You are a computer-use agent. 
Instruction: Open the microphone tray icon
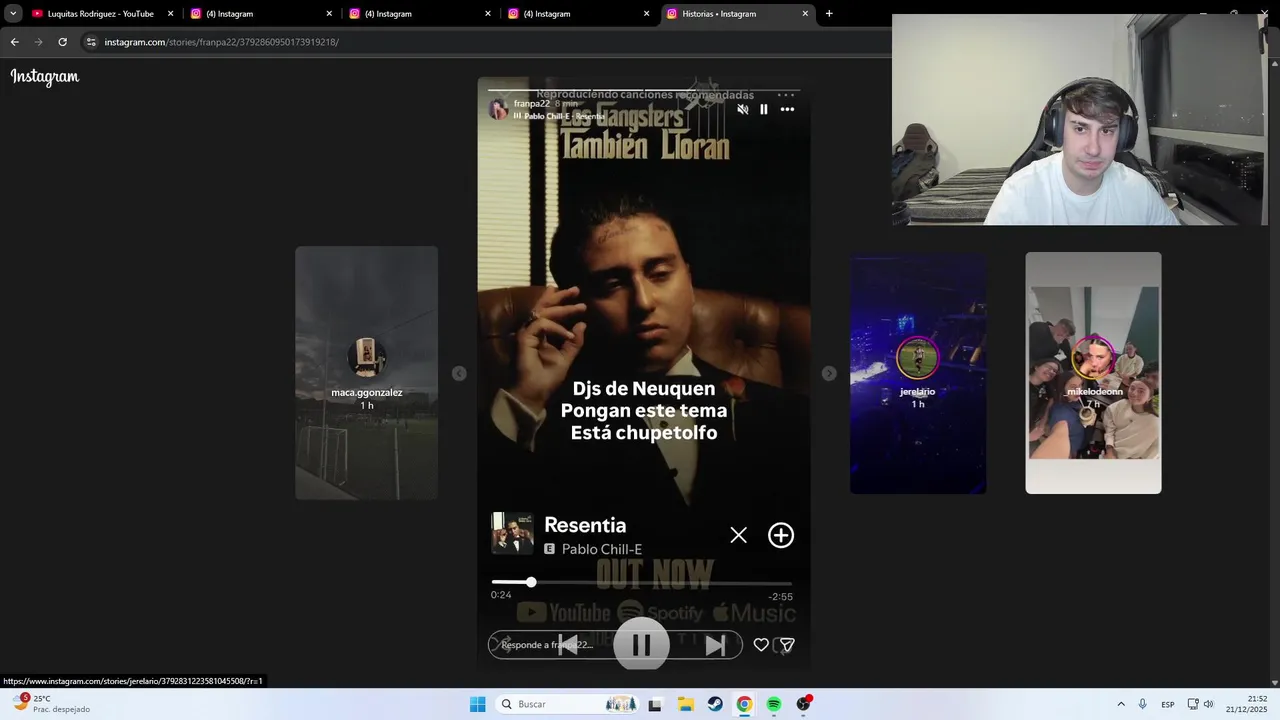(1142, 704)
